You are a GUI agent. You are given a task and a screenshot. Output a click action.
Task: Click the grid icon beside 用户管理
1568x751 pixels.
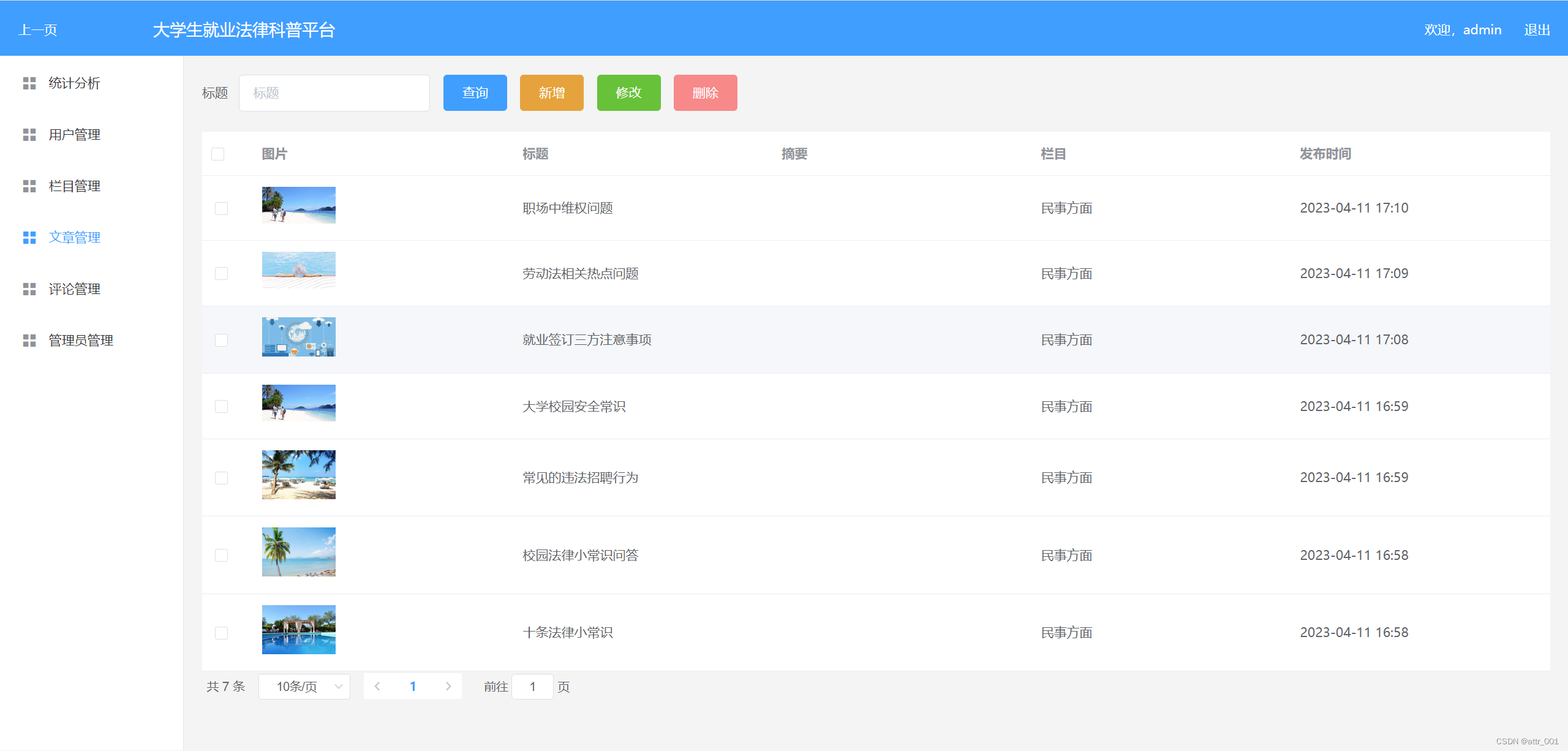pos(29,135)
